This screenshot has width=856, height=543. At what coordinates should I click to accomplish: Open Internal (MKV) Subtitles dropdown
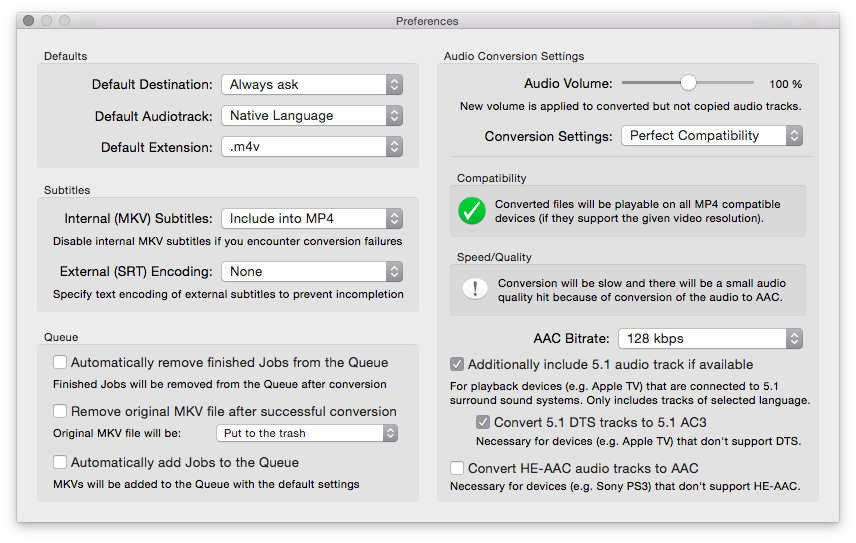pos(312,218)
